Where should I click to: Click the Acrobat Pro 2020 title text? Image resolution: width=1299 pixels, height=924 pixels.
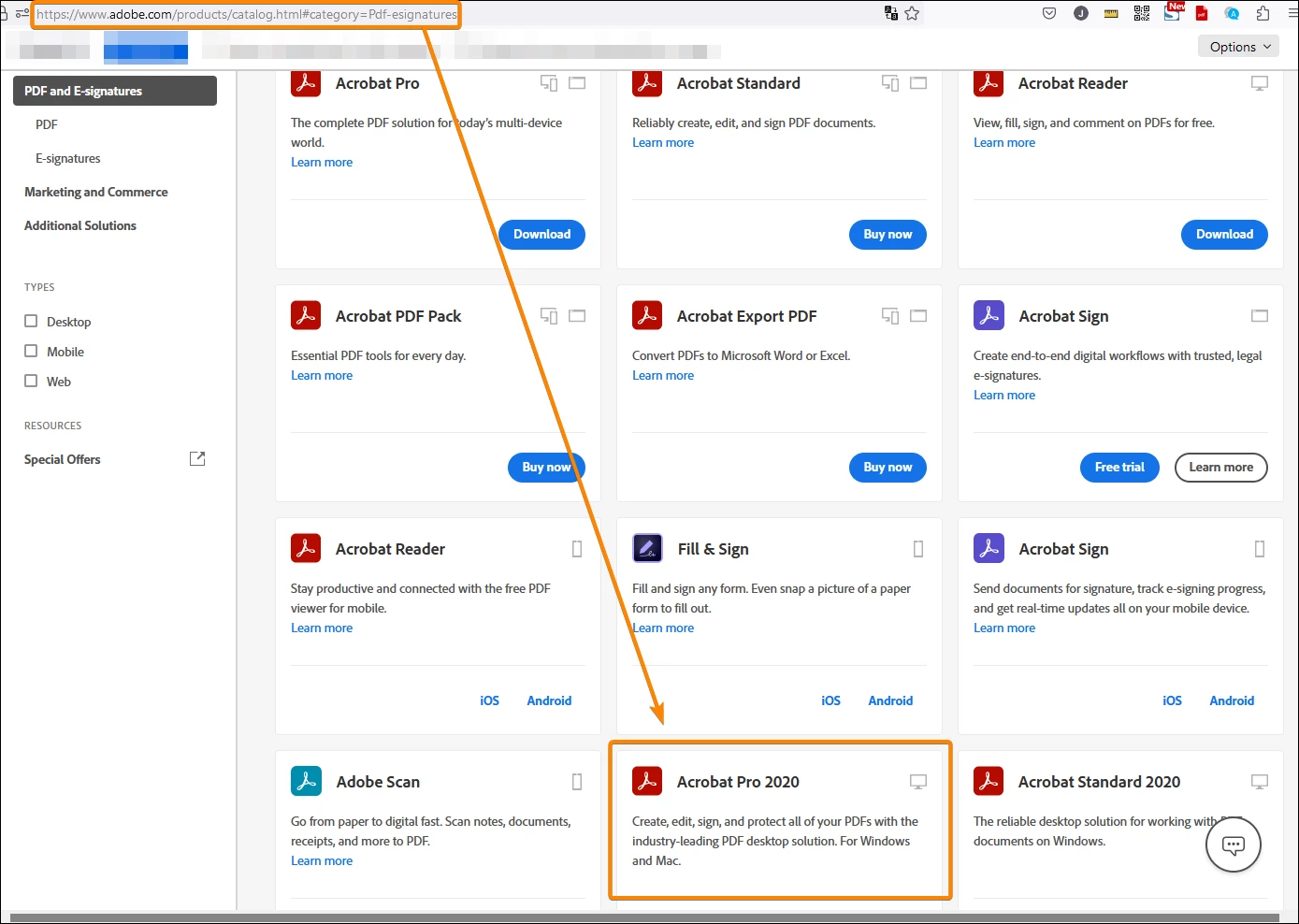(738, 782)
